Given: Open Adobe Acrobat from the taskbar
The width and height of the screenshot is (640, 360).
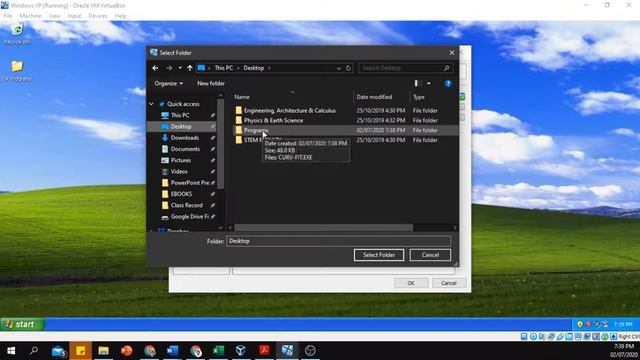Looking at the screenshot, I should [x=264, y=351].
